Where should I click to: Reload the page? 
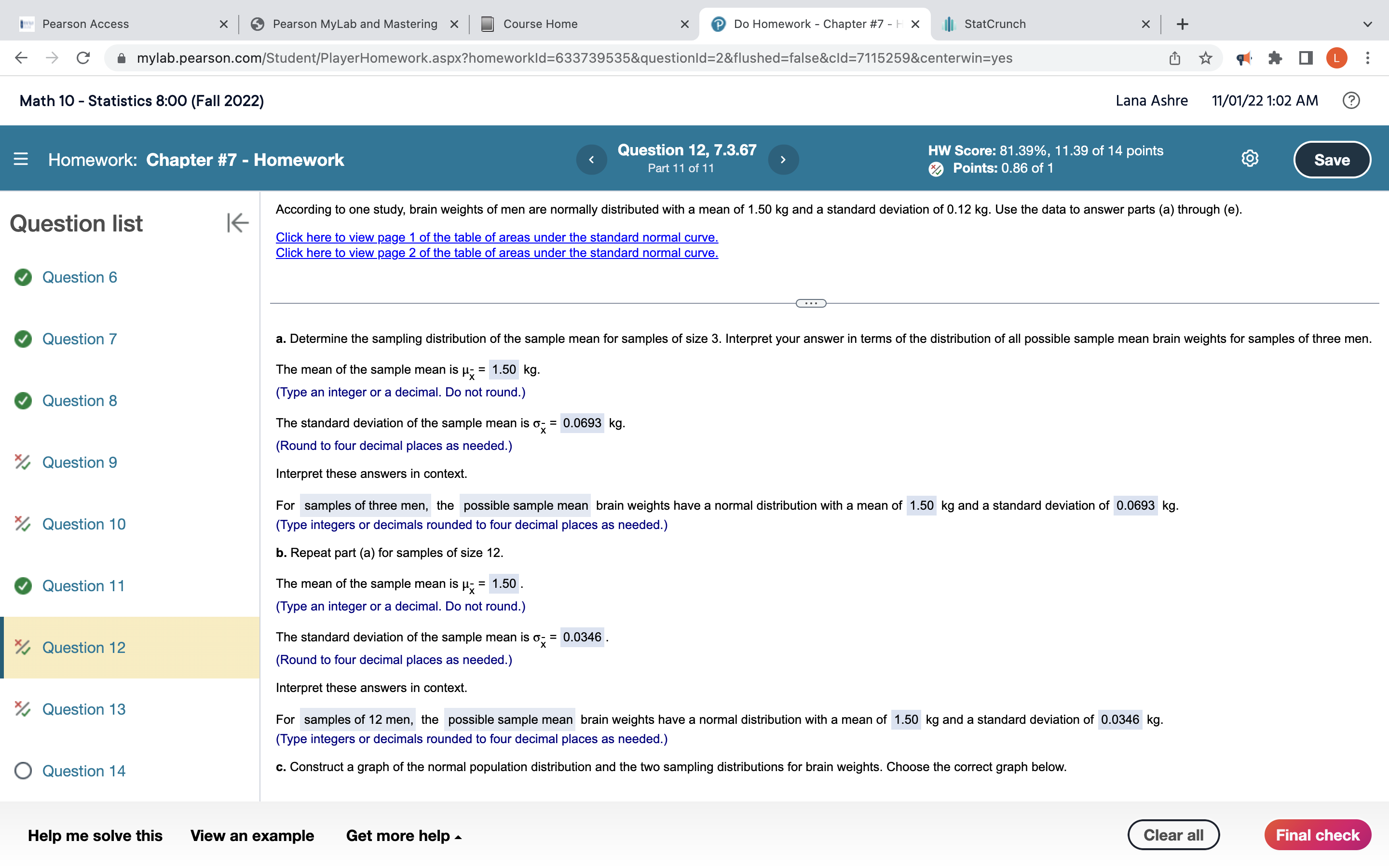pos(83,58)
